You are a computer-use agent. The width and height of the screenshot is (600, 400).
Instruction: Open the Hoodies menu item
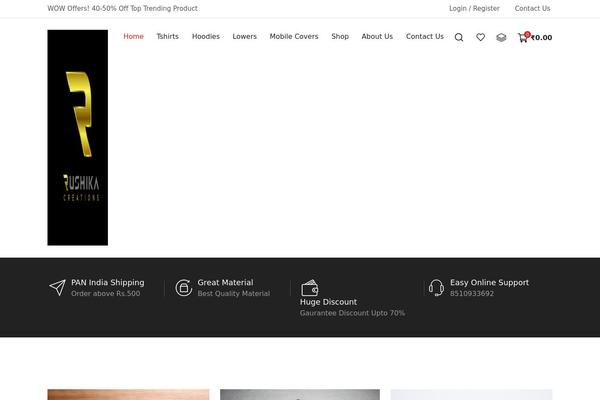206,36
